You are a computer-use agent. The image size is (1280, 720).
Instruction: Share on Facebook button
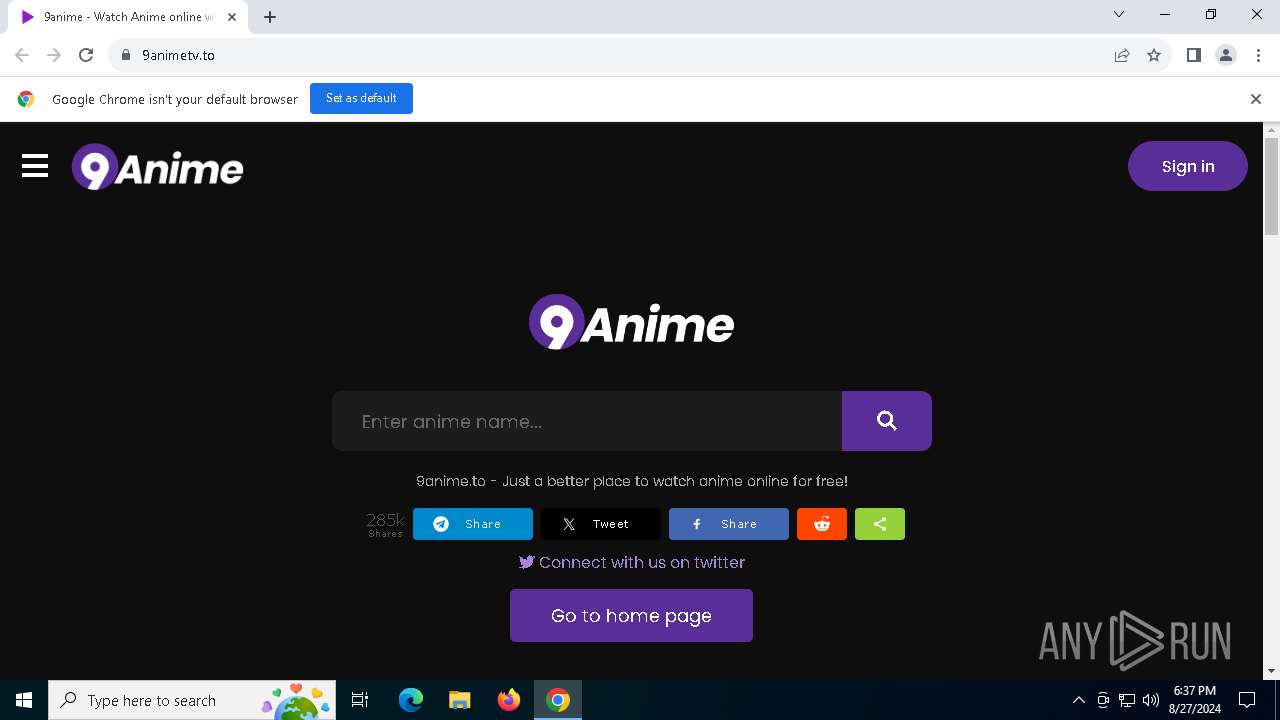[729, 524]
